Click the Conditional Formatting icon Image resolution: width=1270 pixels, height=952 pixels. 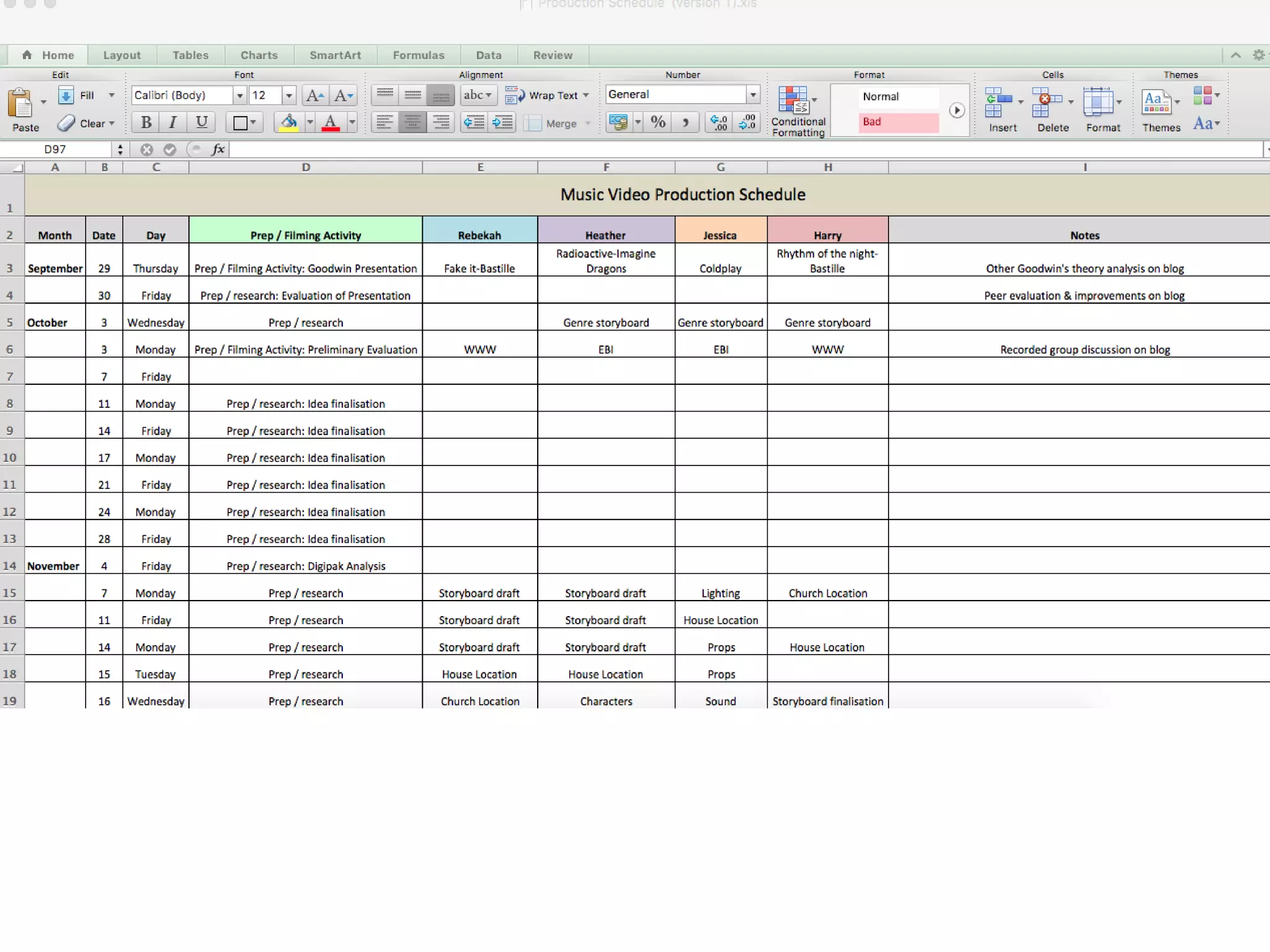click(794, 100)
